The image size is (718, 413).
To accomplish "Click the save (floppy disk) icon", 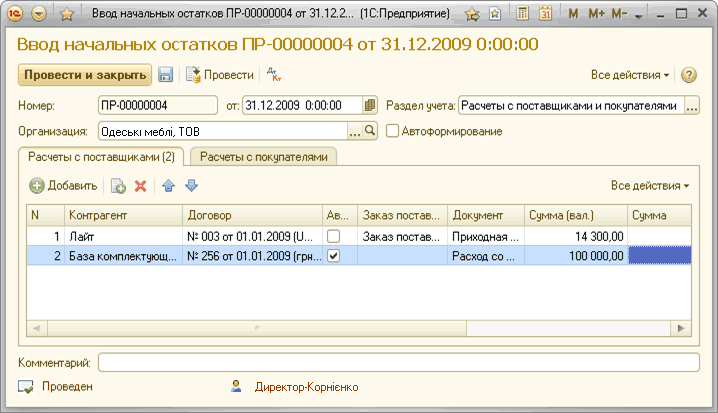I will pos(166,75).
